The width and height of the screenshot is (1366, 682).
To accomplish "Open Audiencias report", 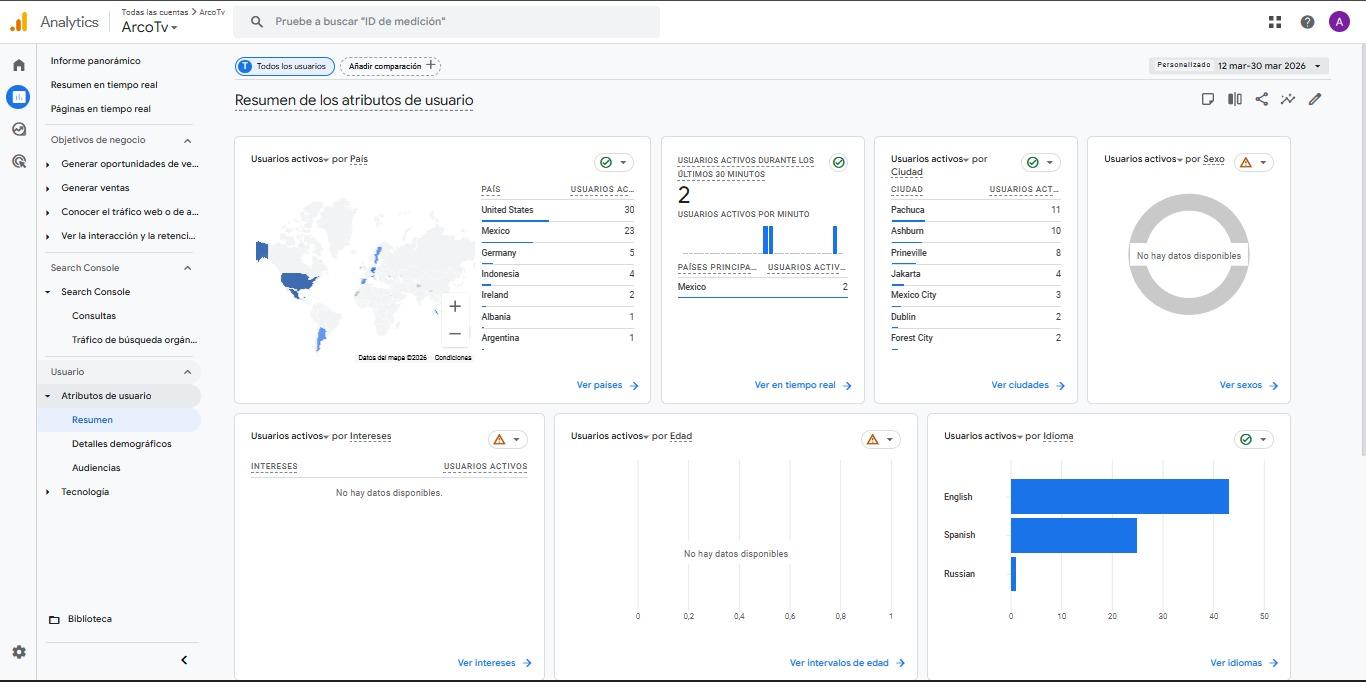I will click(96, 468).
